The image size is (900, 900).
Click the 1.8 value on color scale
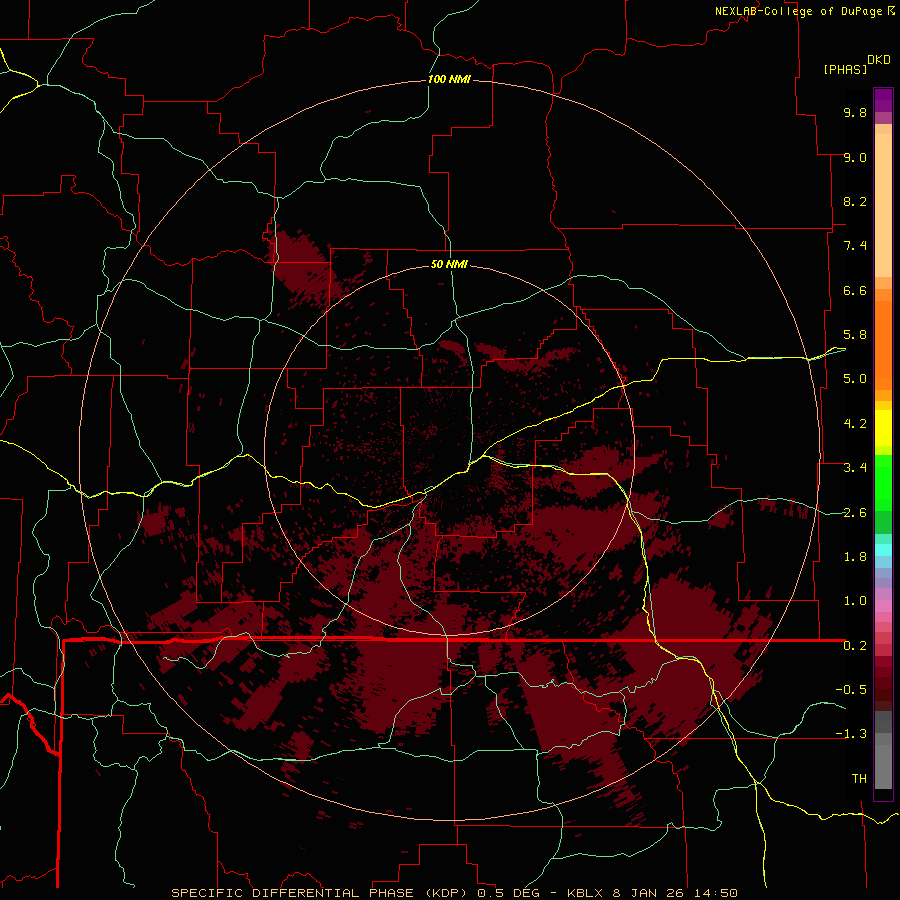click(855, 557)
